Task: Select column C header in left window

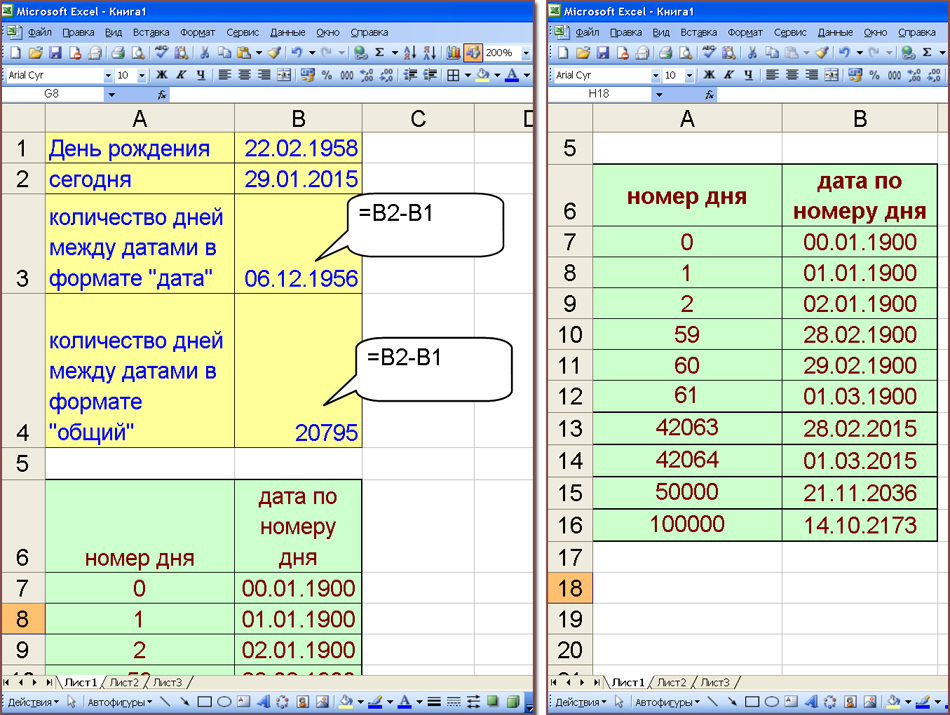Action: [418, 118]
